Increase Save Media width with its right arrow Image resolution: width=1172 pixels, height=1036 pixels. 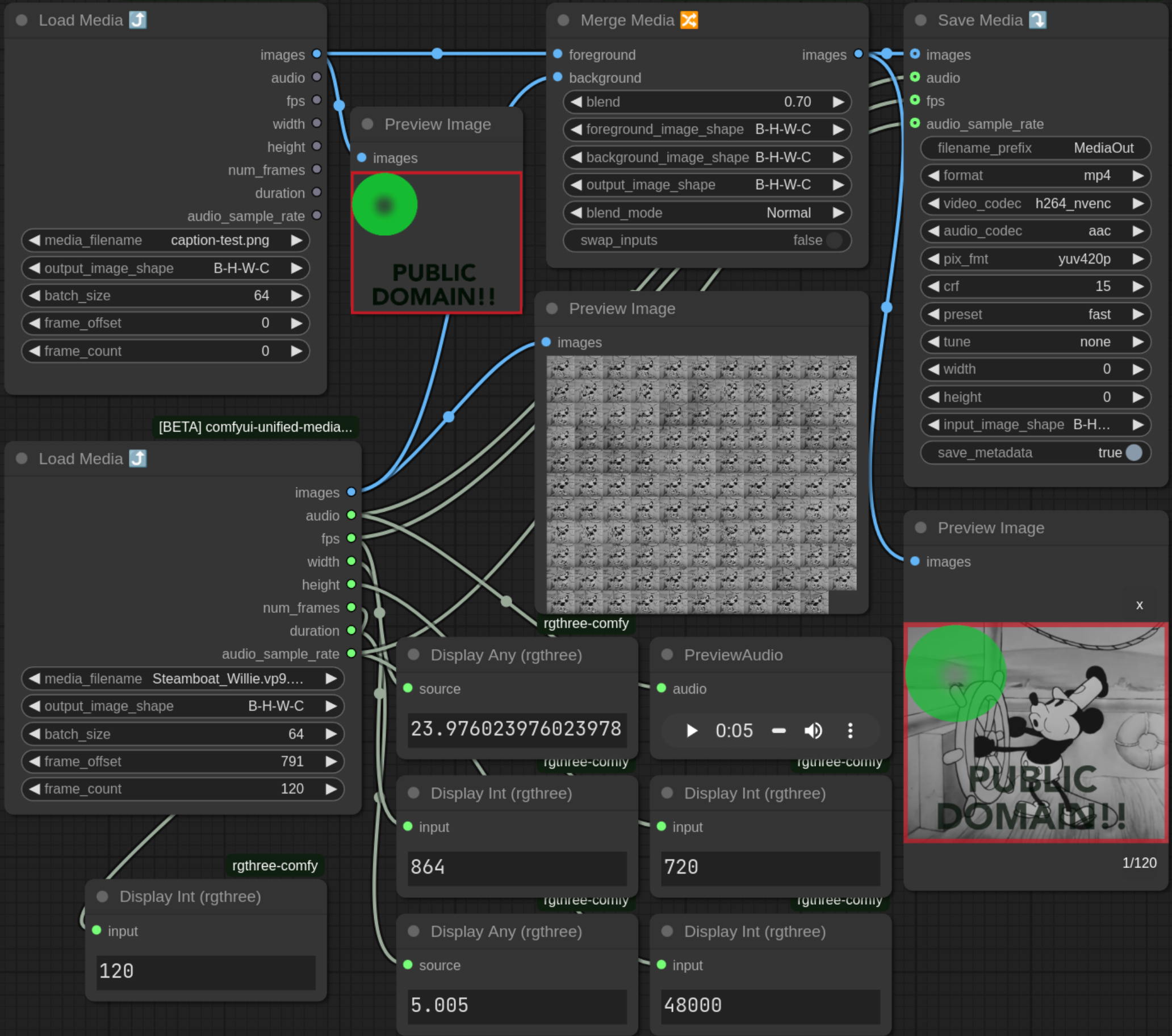point(1138,369)
